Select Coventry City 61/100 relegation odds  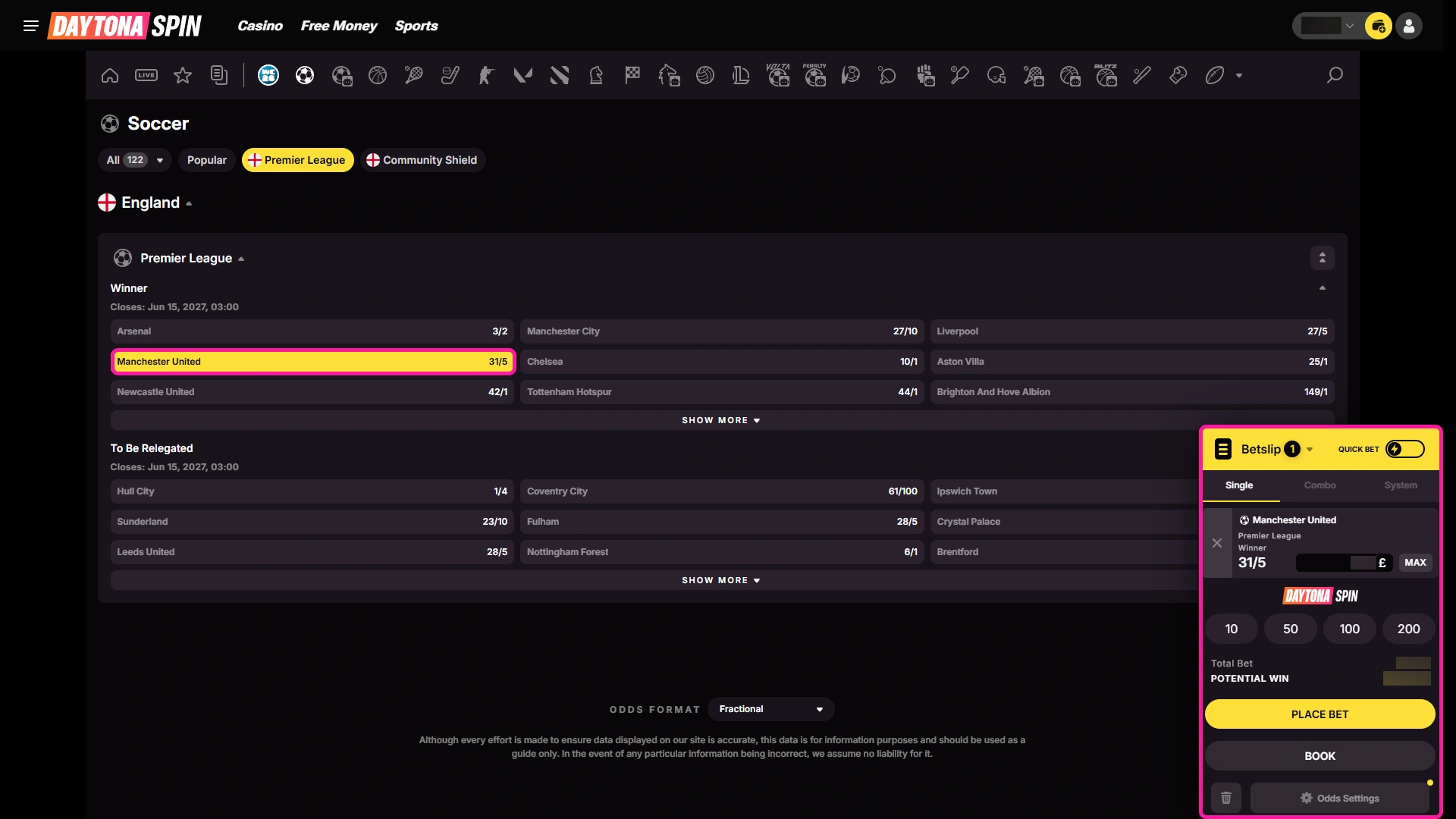(x=722, y=491)
